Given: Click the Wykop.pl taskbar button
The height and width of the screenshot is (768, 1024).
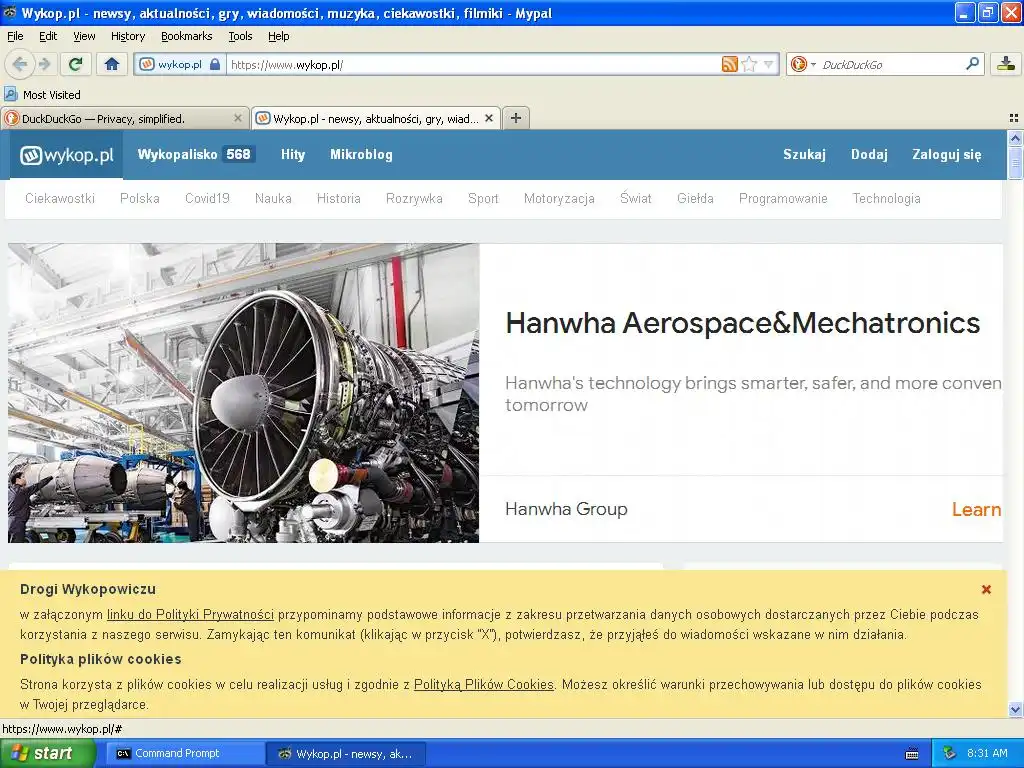Looking at the screenshot, I should coord(346,754).
